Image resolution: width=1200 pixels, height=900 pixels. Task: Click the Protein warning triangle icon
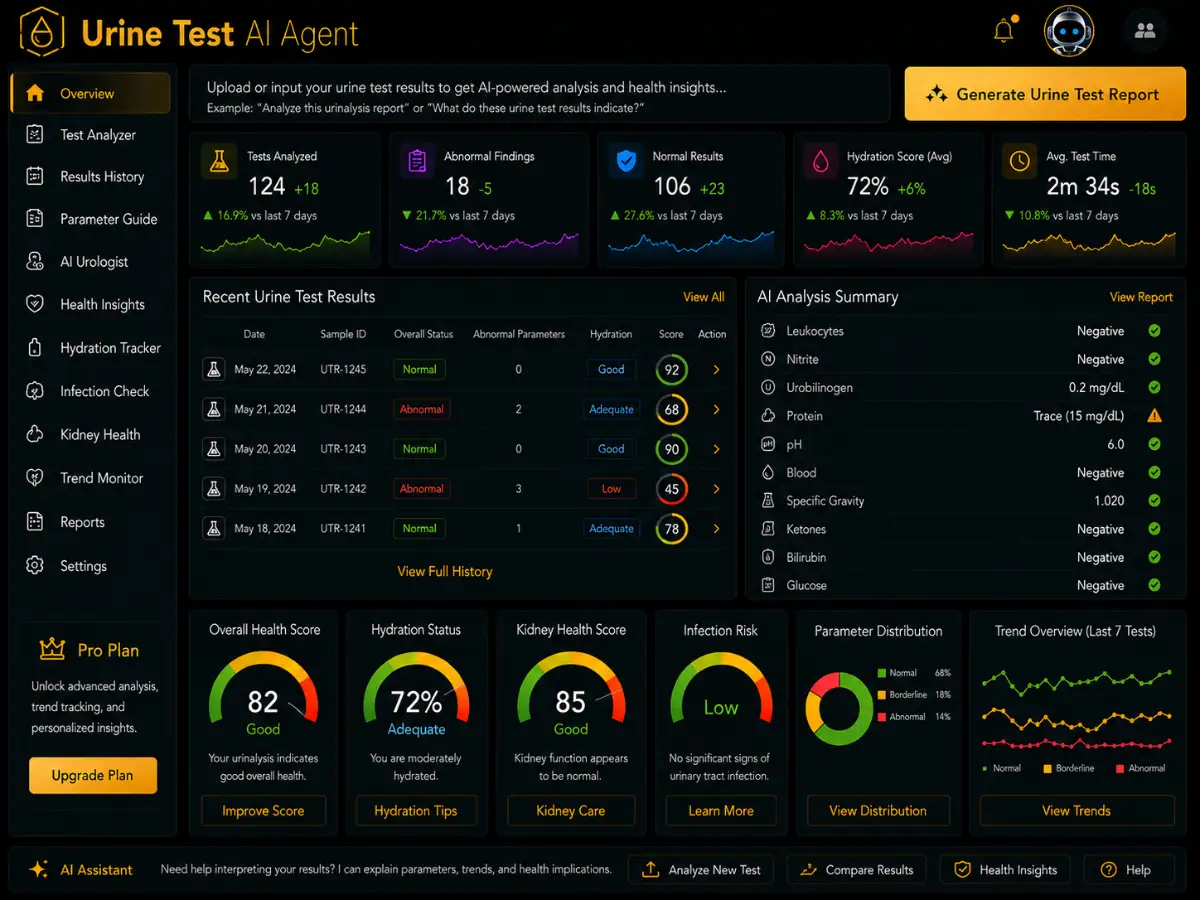point(1154,416)
